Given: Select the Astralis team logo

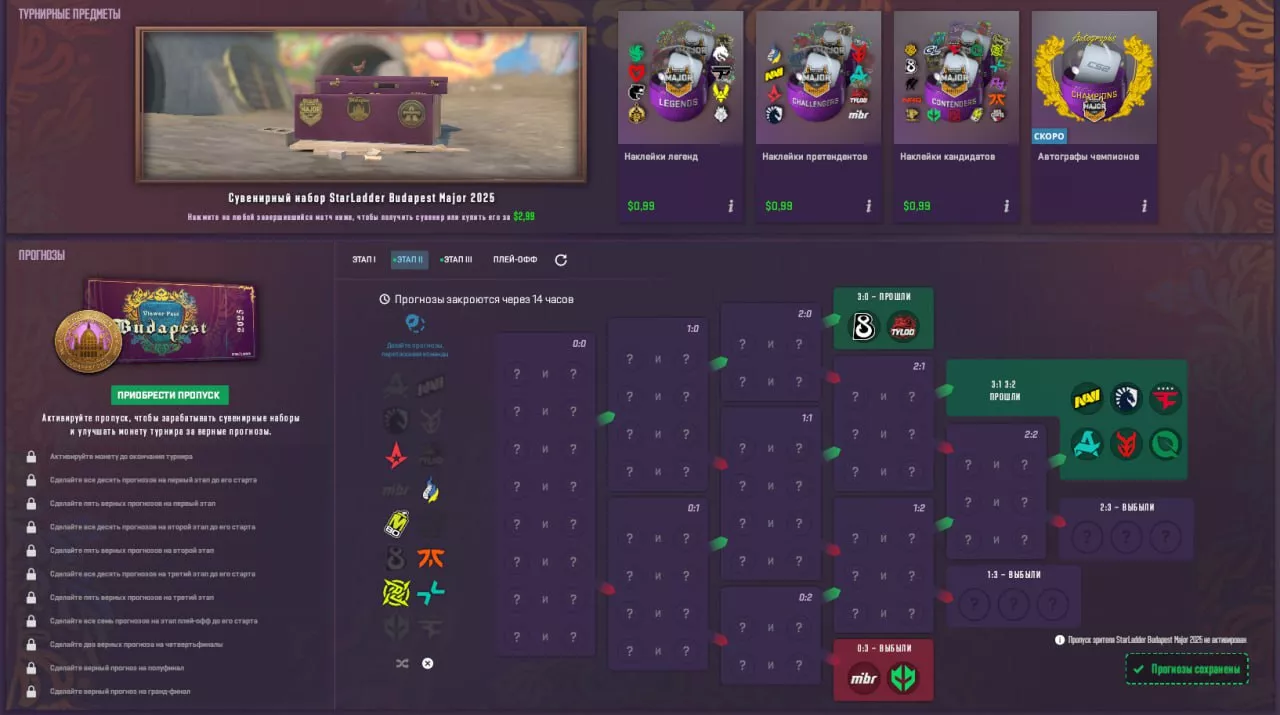Looking at the screenshot, I should [x=396, y=457].
